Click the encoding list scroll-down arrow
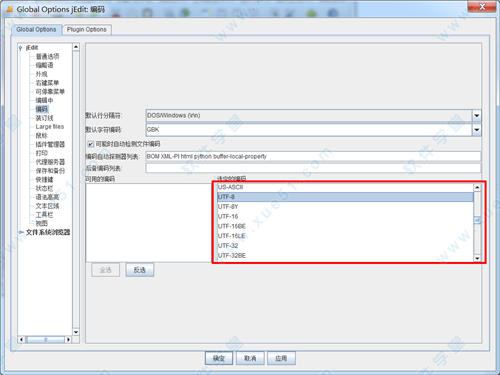The width and height of the screenshot is (500, 375). point(477,258)
